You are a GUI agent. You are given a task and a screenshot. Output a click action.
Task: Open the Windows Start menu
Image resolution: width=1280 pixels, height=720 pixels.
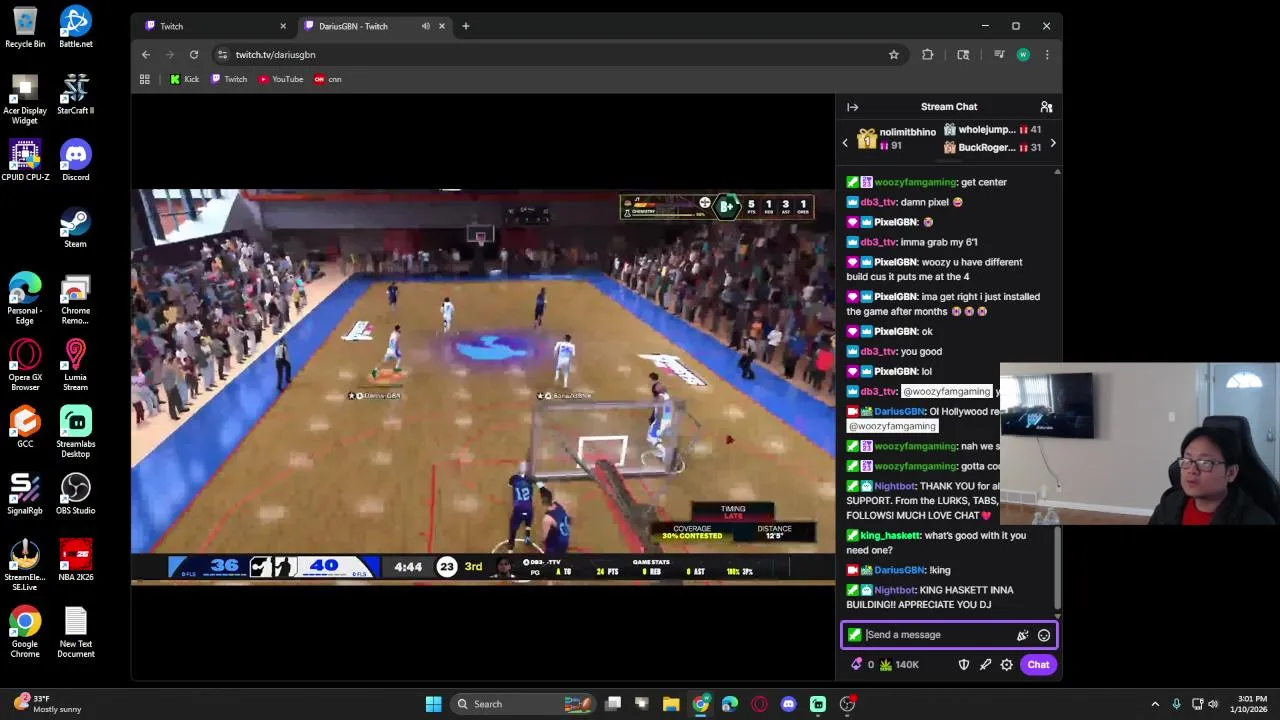point(433,704)
